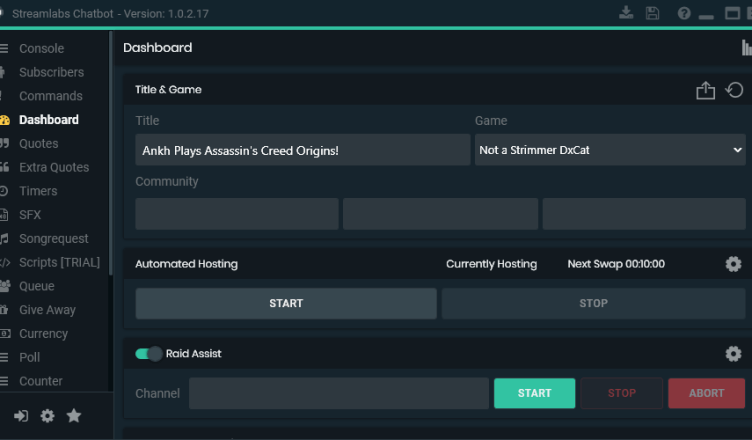Open the help question mark icon

tap(684, 13)
